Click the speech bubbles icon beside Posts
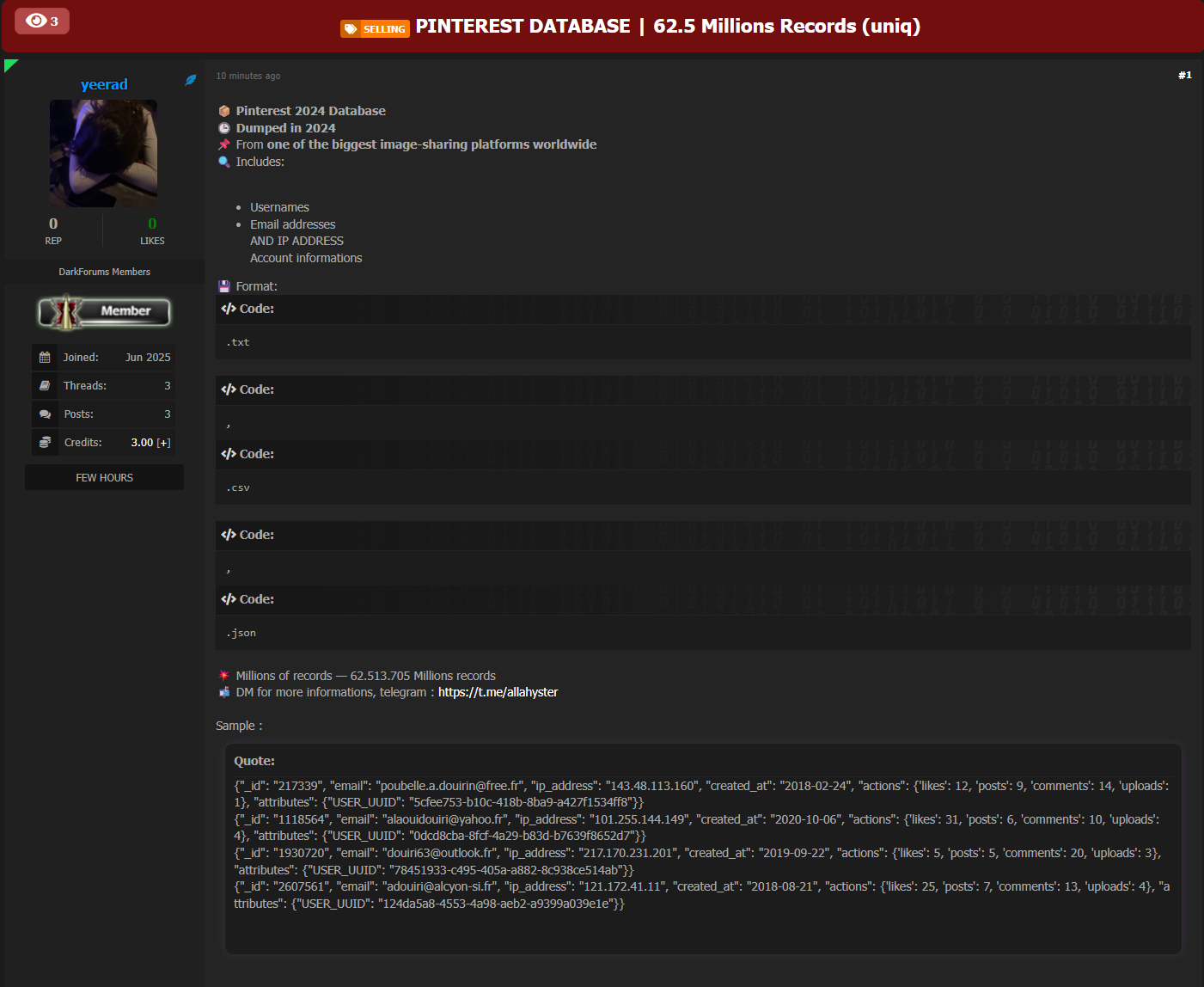This screenshot has width=1204, height=987. 45,414
